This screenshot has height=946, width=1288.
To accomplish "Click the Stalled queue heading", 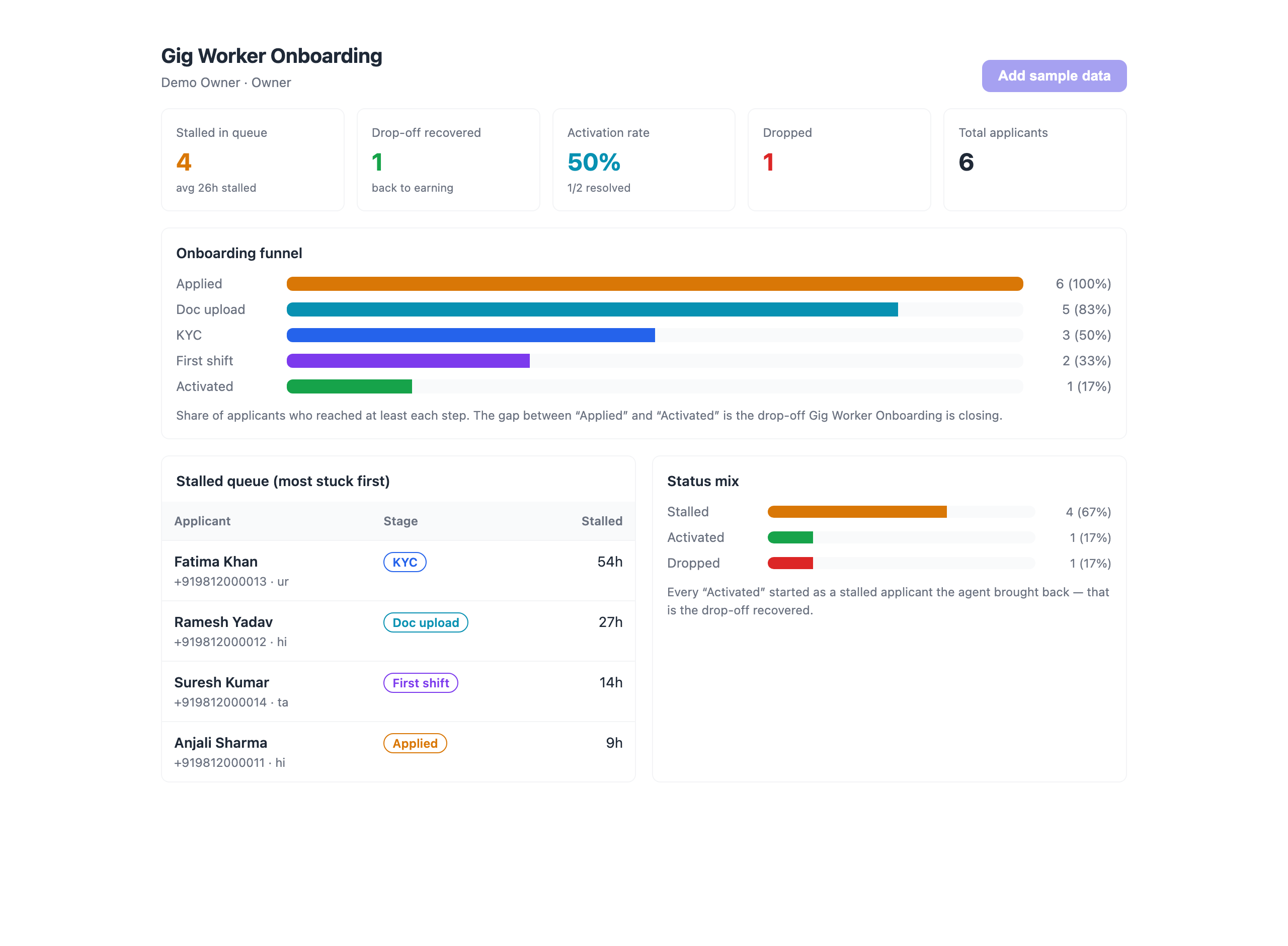I will 283,481.
